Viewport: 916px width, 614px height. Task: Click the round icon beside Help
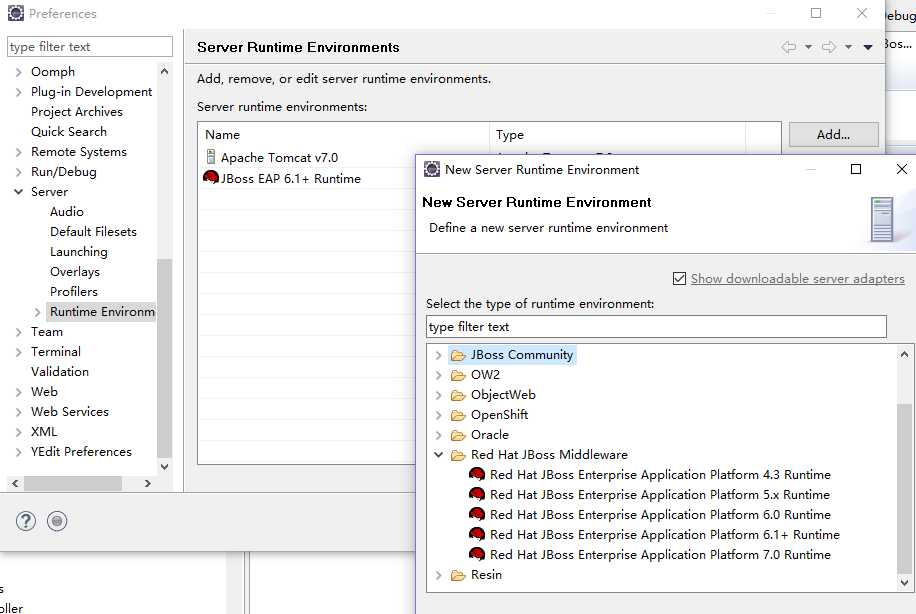point(57,521)
